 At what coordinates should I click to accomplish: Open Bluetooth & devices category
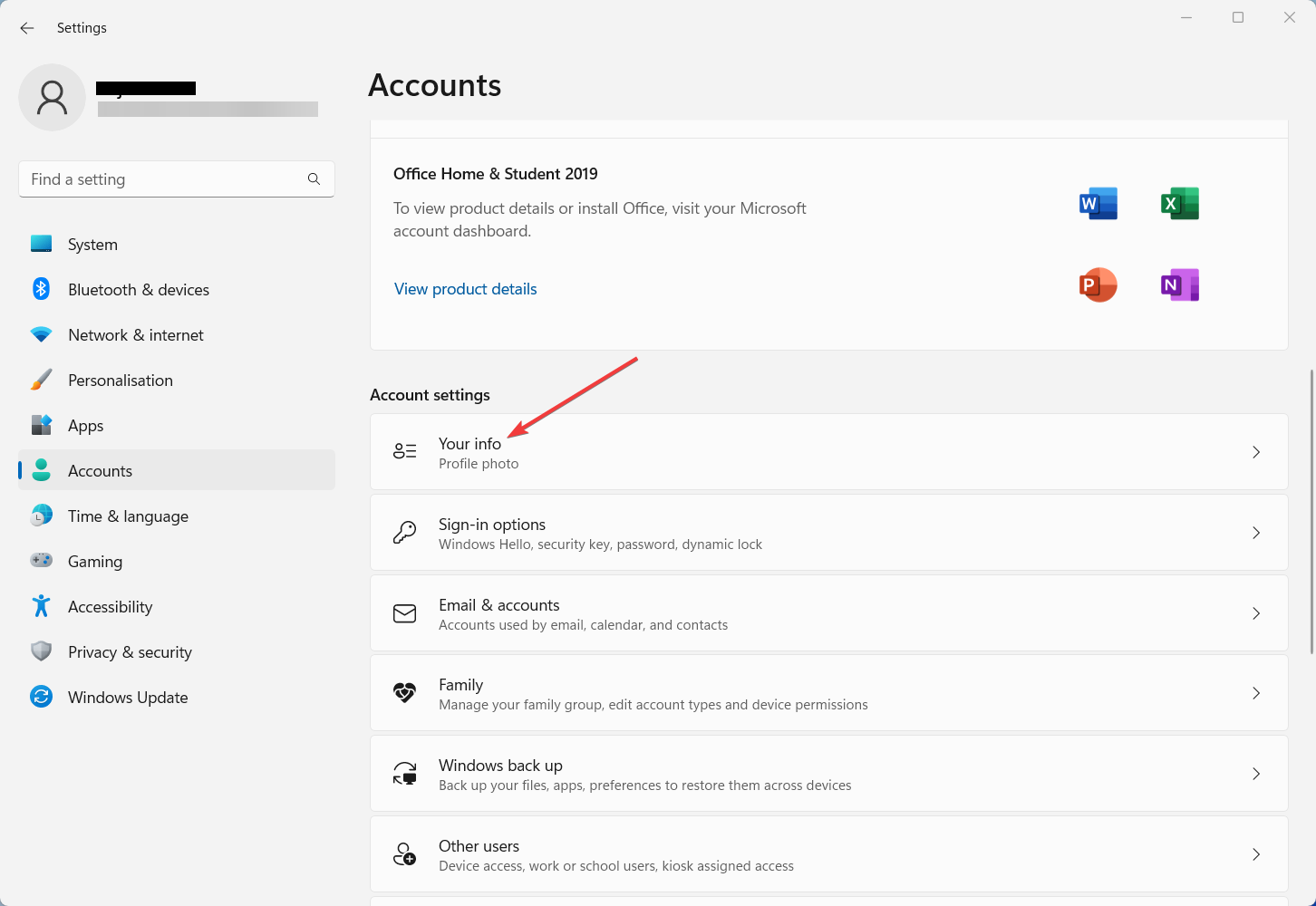[x=177, y=289]
